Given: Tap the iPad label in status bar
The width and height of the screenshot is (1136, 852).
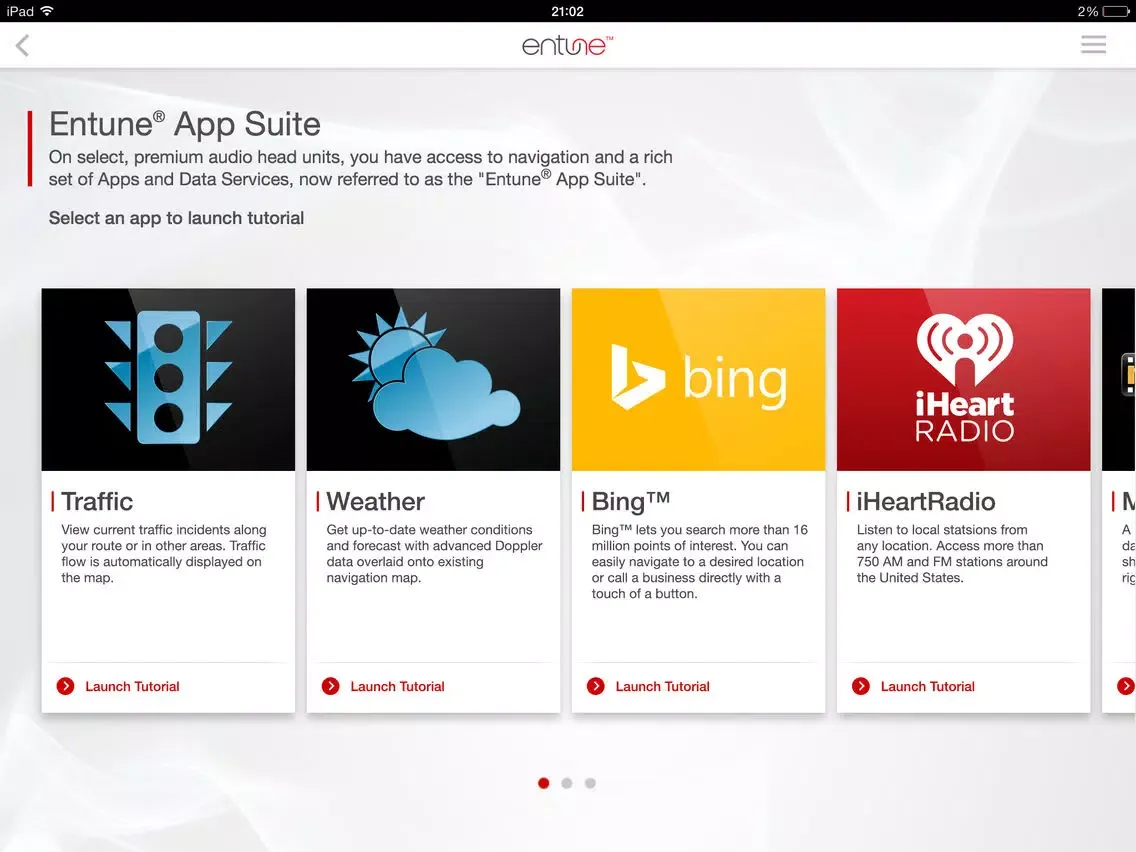Looking at the screenshot, I should tap(20, 11).
